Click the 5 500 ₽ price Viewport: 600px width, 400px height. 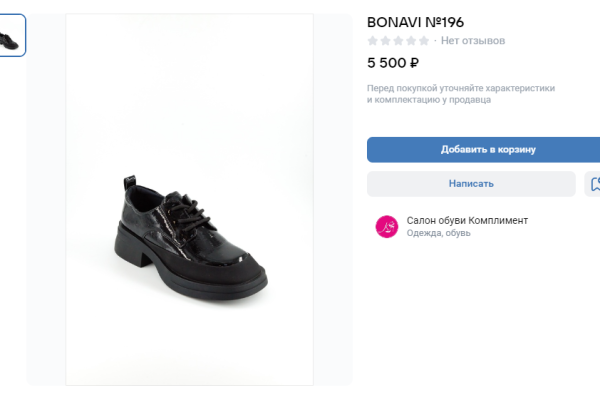(x=393, y=63)
